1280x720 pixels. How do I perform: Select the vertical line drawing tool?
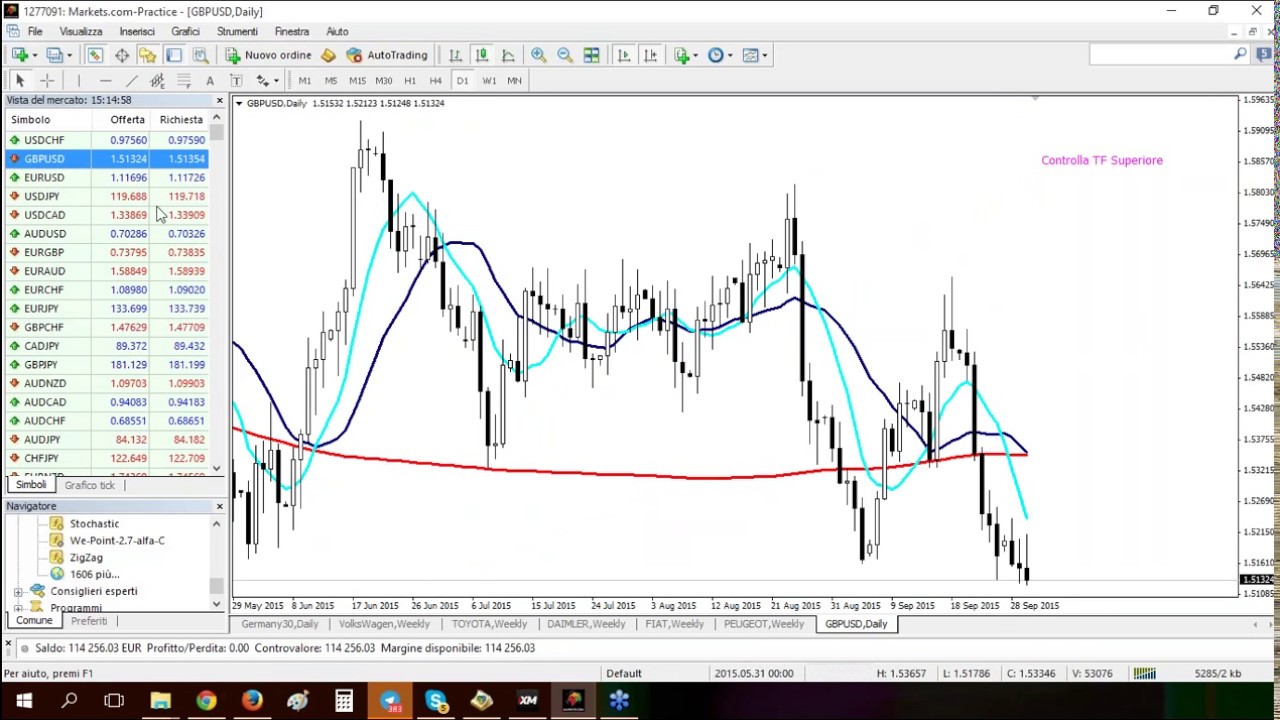(78, 80)
